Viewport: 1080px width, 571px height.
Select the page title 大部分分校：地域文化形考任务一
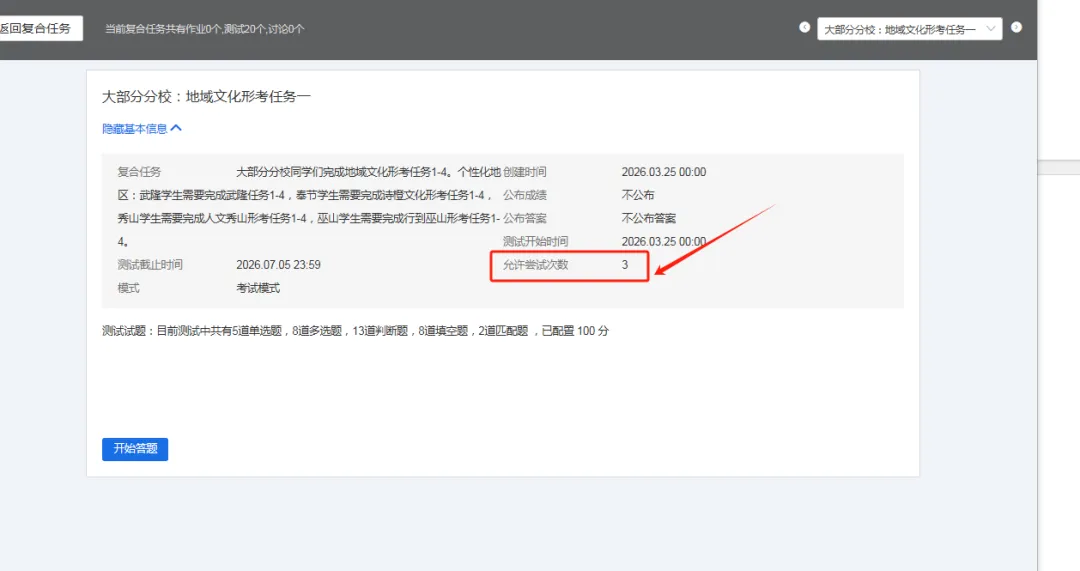206,96
